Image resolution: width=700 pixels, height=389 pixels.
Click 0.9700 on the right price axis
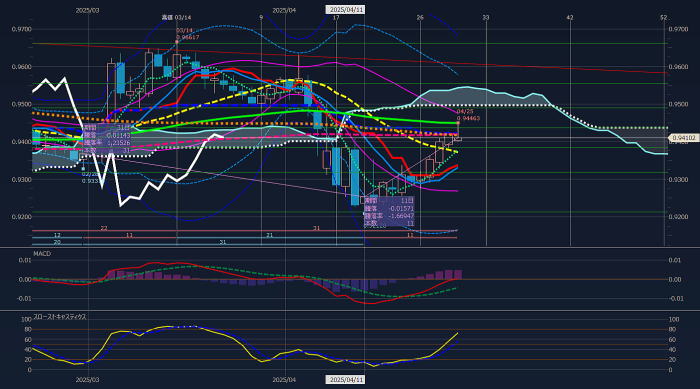coord(678,29)
